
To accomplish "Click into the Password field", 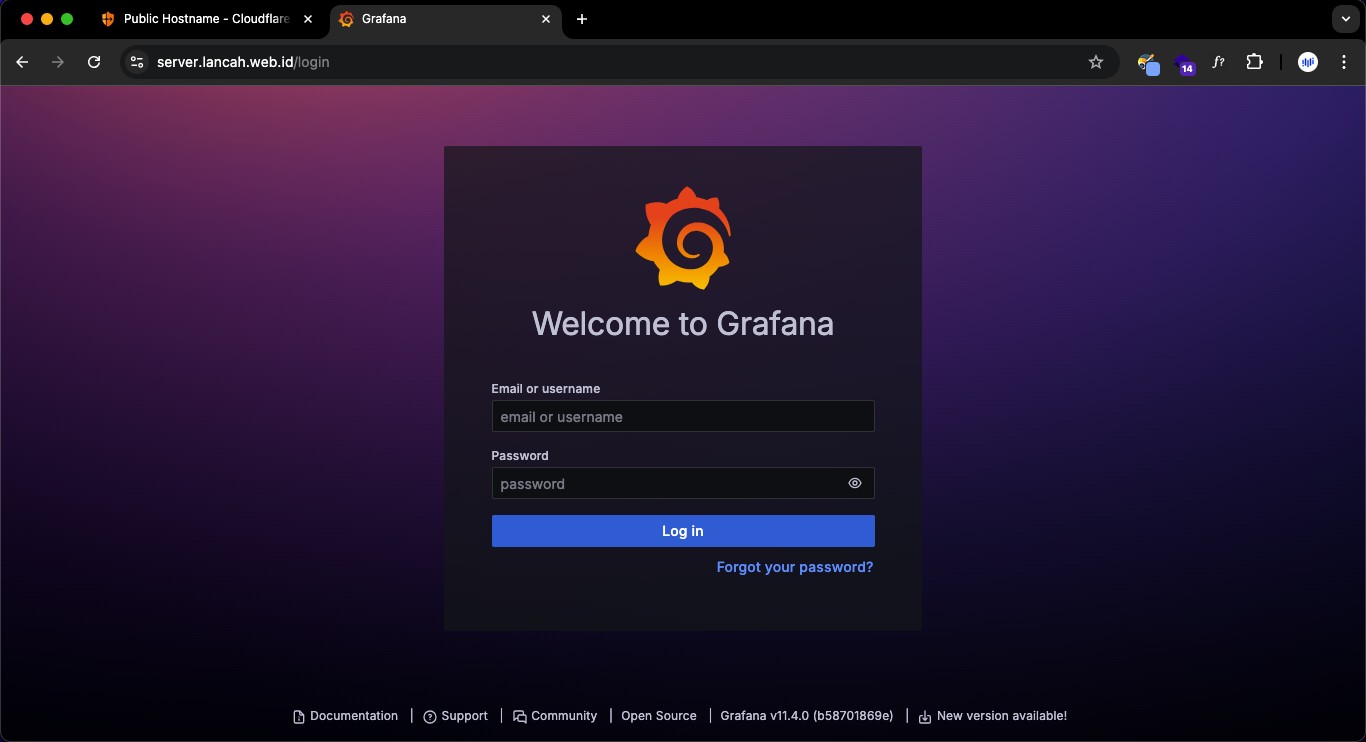I will [665, 483].
